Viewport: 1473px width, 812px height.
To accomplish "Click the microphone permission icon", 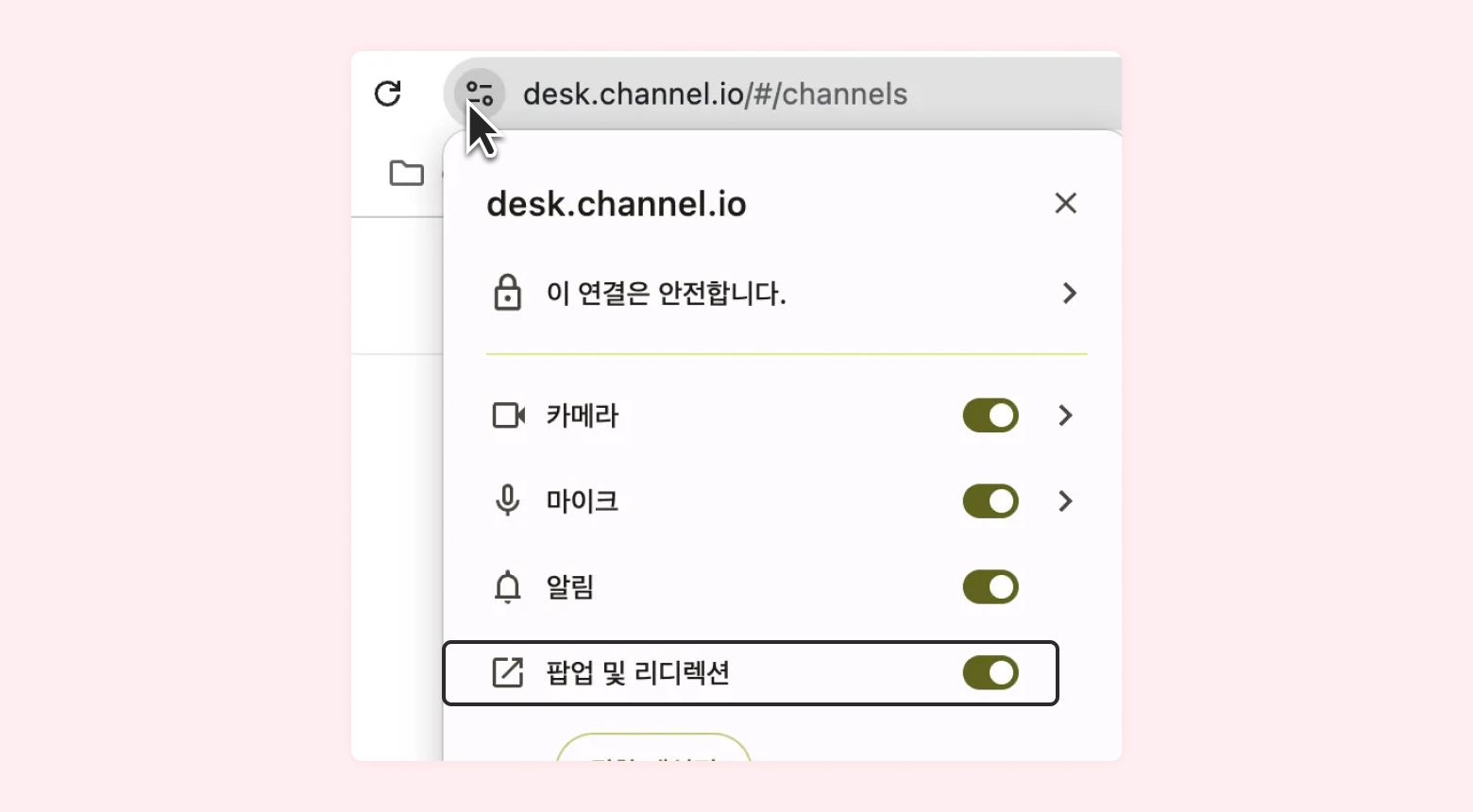I will 508,500.
